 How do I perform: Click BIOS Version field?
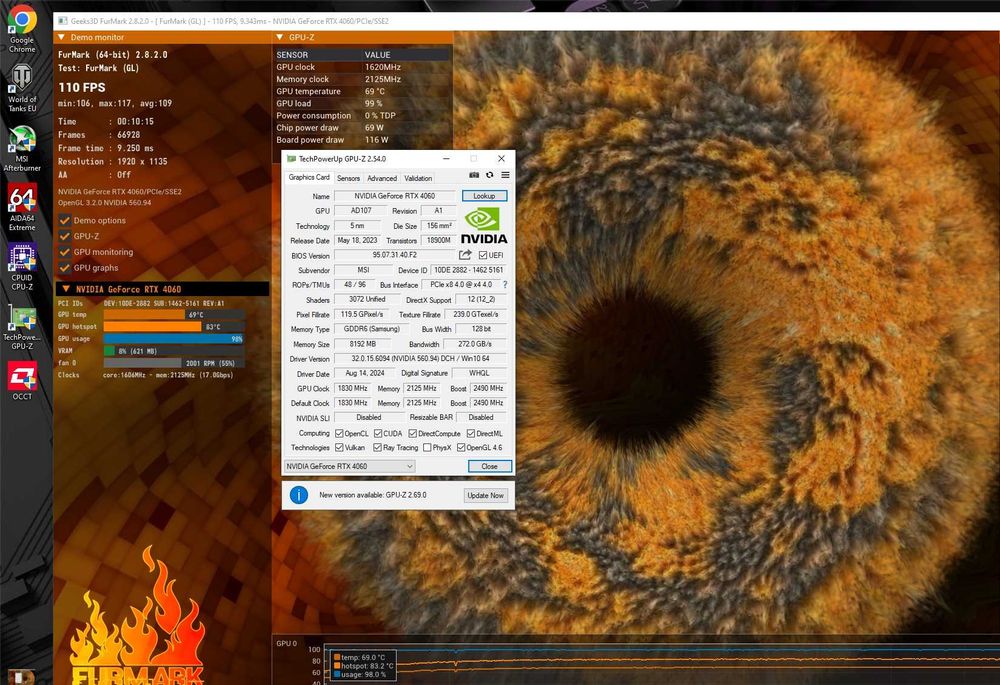click(x=395, y=255)
